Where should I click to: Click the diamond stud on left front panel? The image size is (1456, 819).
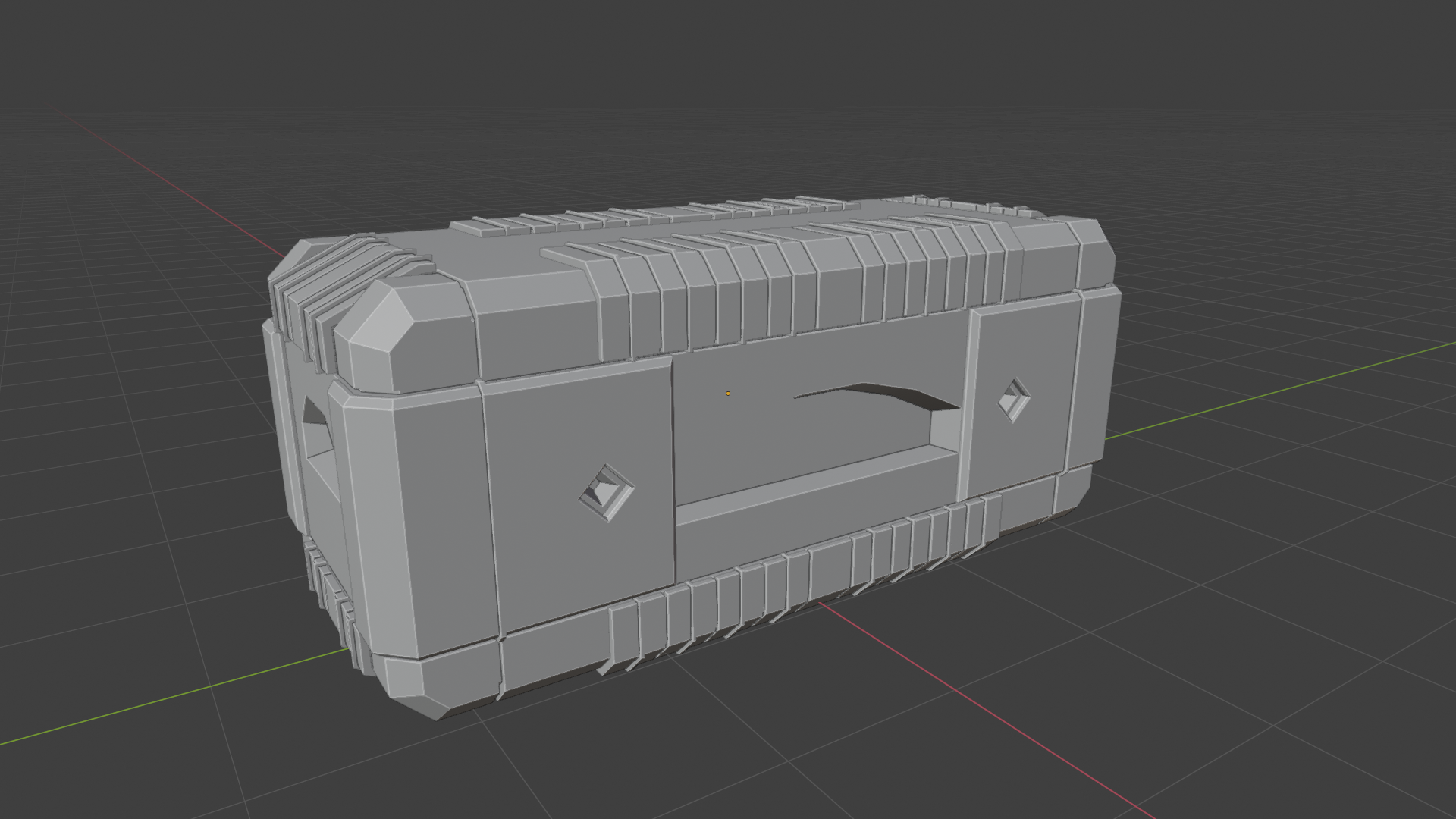point(607,492)
